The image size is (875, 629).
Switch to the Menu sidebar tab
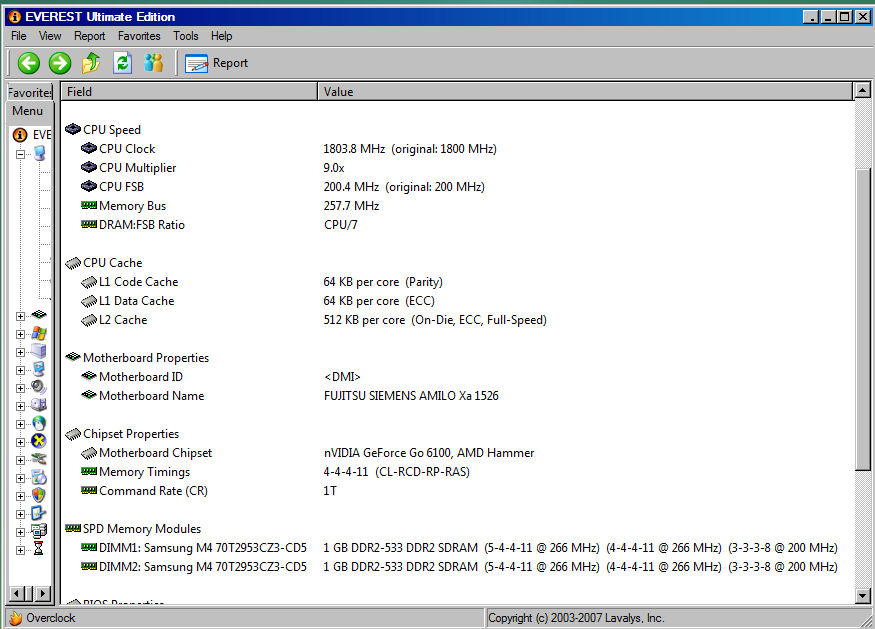point(30,111)
